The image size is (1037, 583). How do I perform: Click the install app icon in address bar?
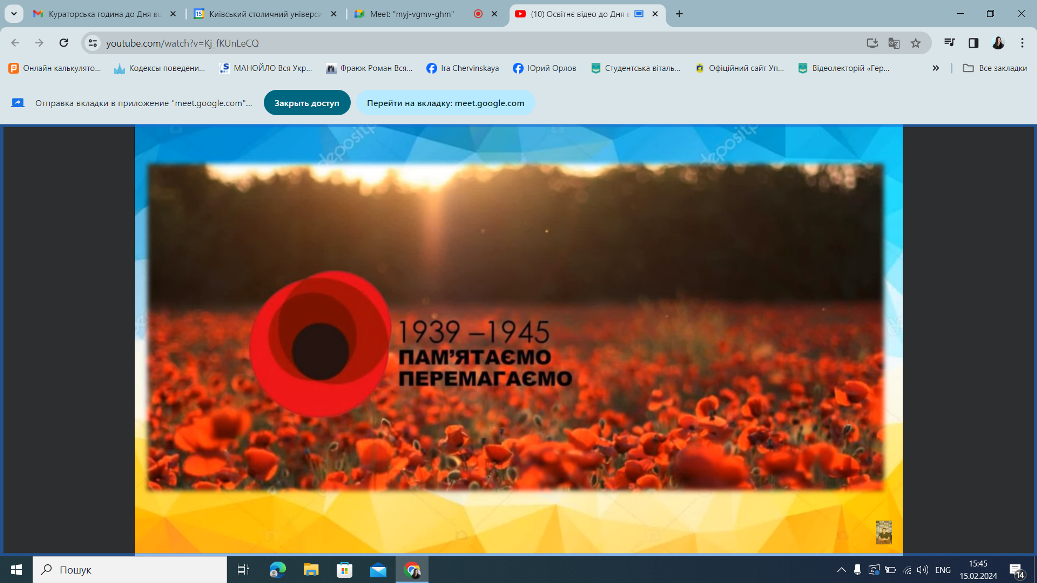click(x=872, y=43)
